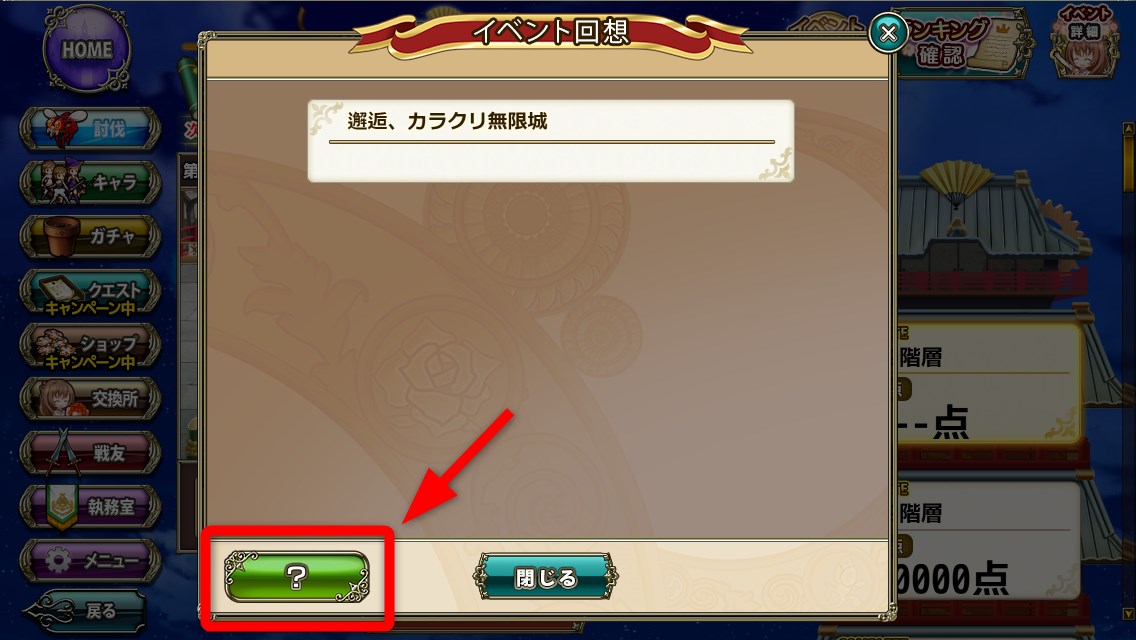The width and height of the screenshot is (1136, 640).
Task: Open the 討伐 subjugation menu
Action: pyautogui.click(x=90, y=129)
